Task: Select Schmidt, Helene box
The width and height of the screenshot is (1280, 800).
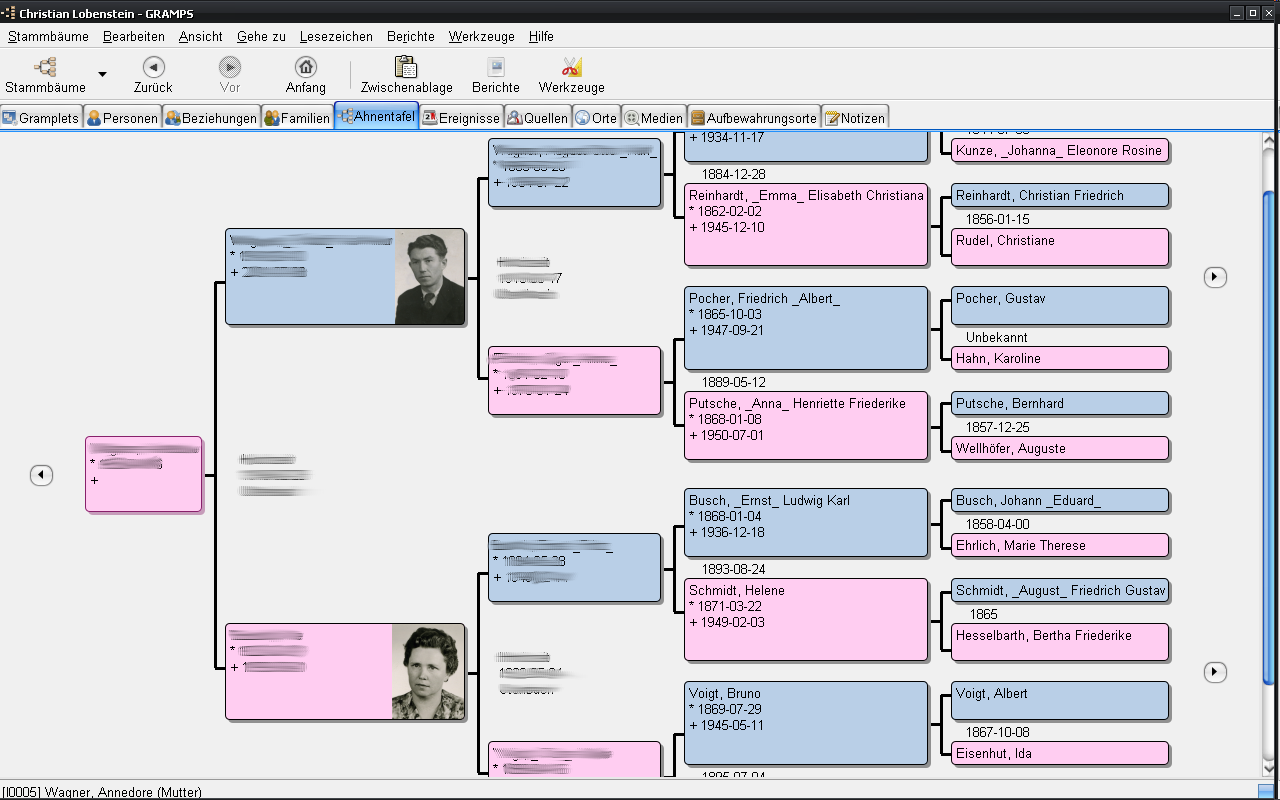Action: click(806, 619)
